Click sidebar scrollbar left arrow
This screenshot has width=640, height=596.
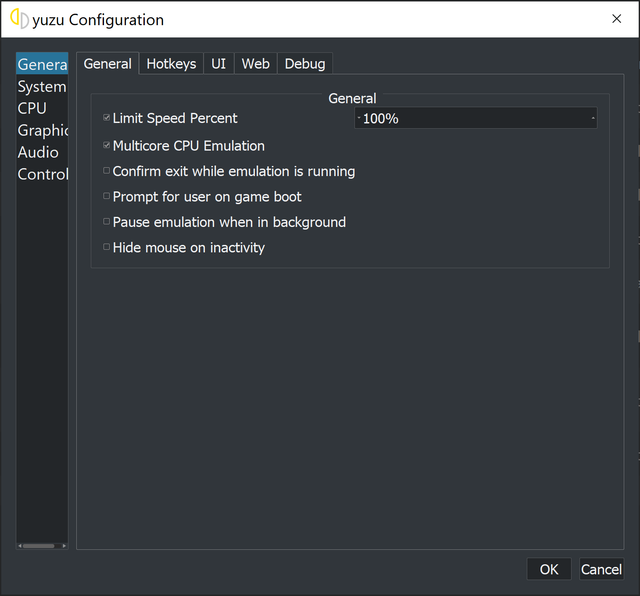(x=20, y=546)
